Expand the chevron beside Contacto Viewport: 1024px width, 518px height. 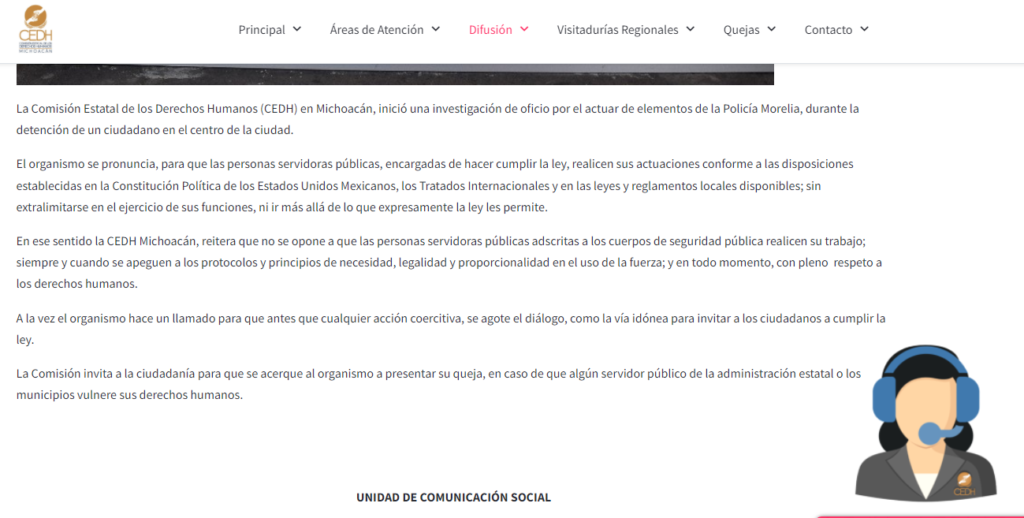[864, 30]
